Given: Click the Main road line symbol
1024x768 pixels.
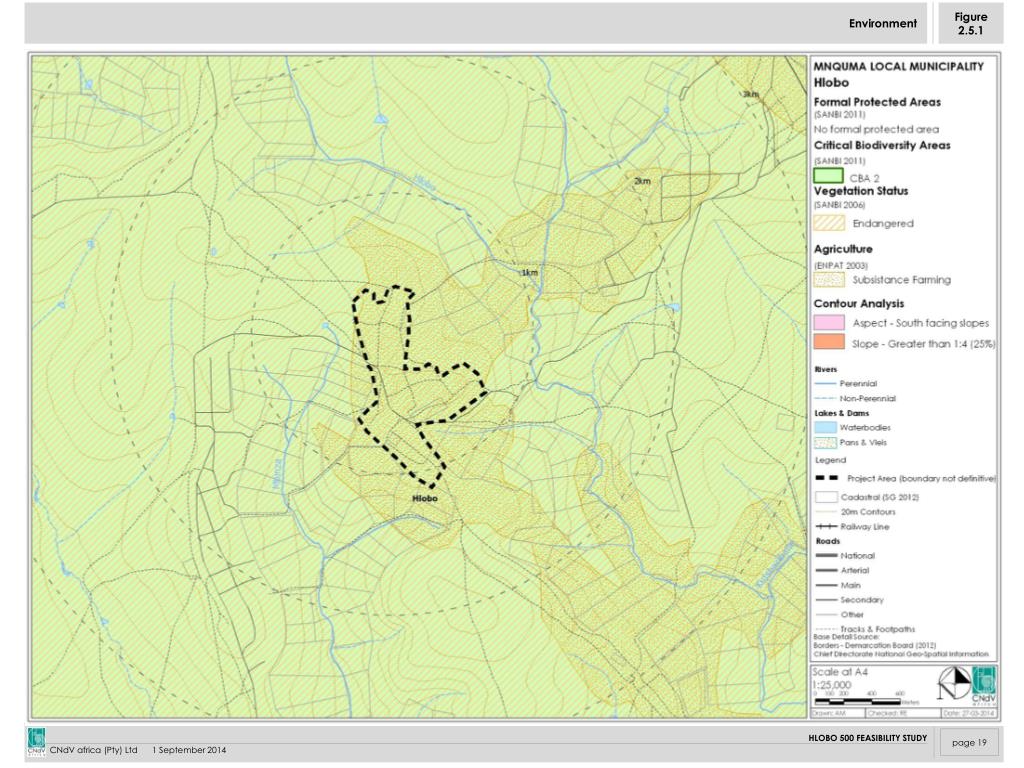Looking at the screenshot, I should (x=826, y=585).
